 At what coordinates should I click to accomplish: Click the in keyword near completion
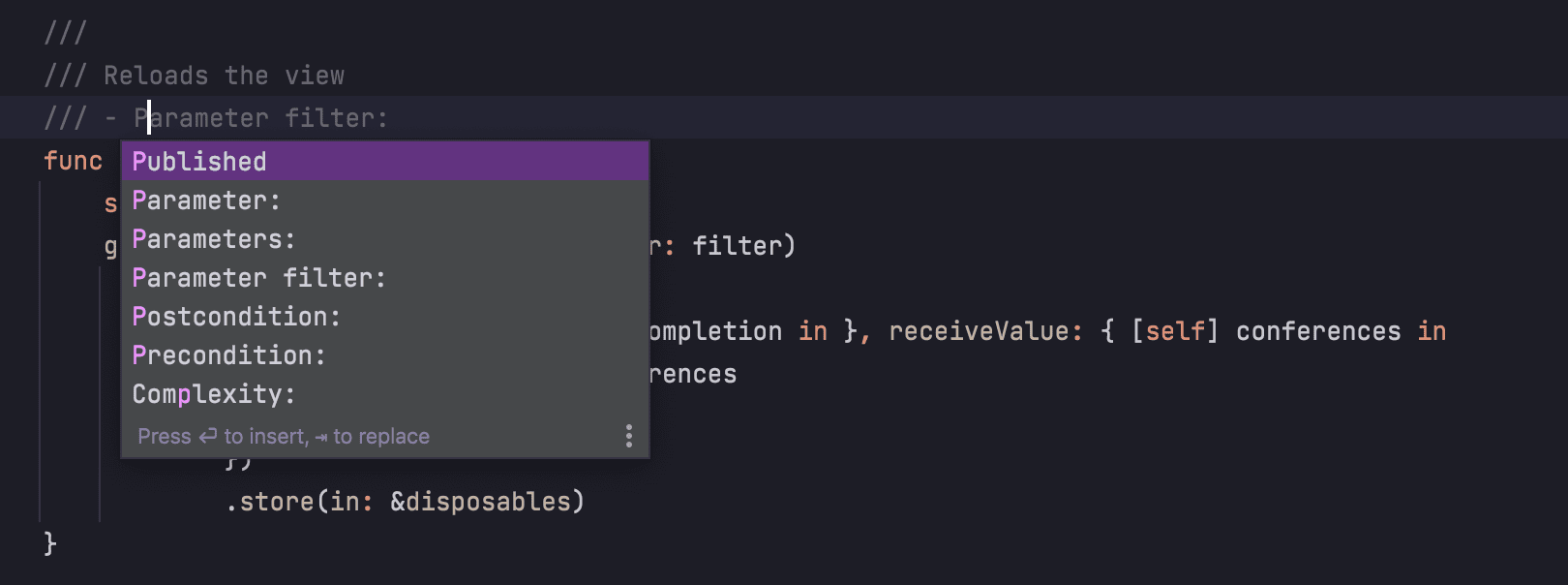click(x=813, y=330)
